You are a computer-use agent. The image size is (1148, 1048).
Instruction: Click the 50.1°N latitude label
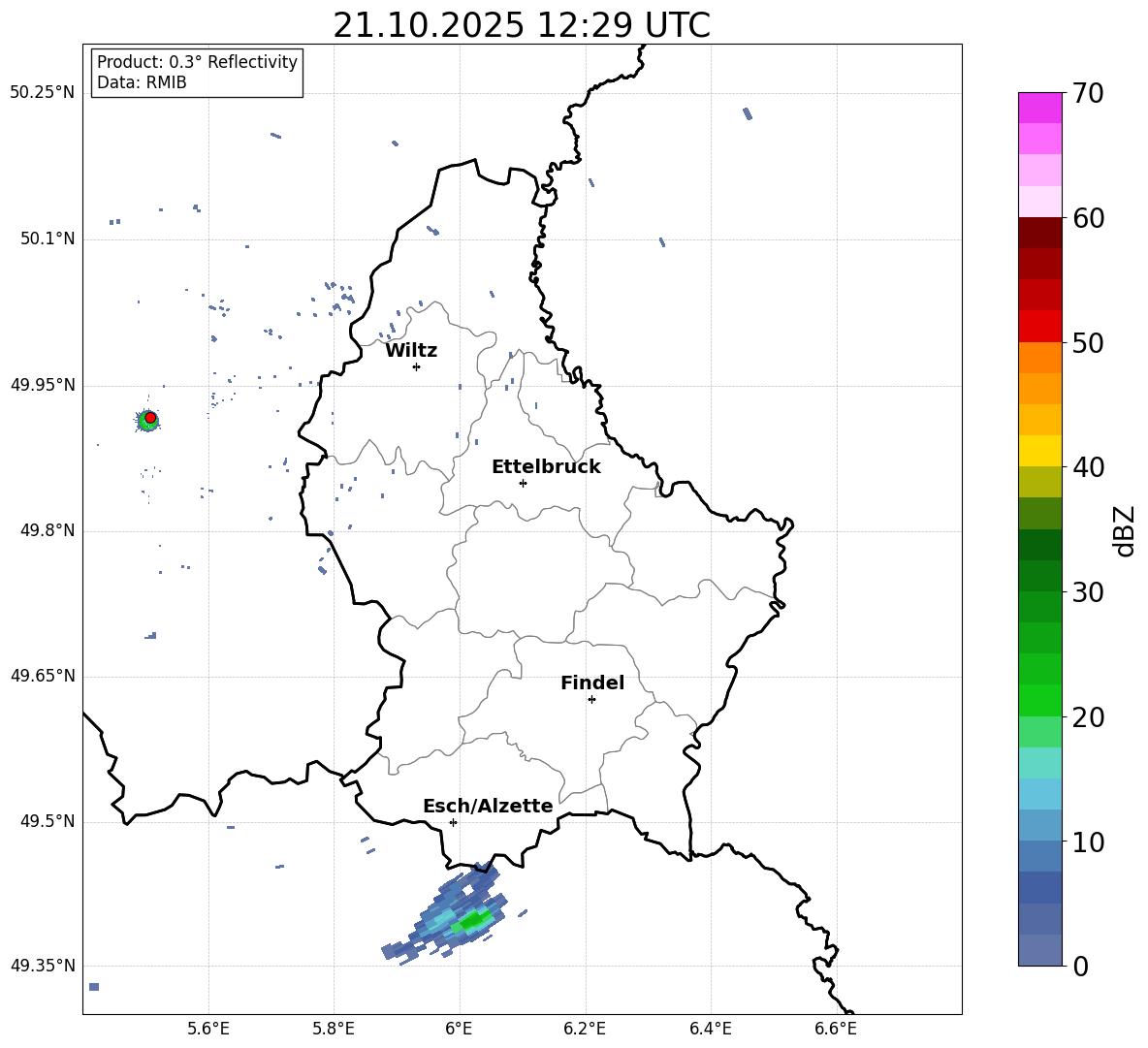[x=48, y=239]
